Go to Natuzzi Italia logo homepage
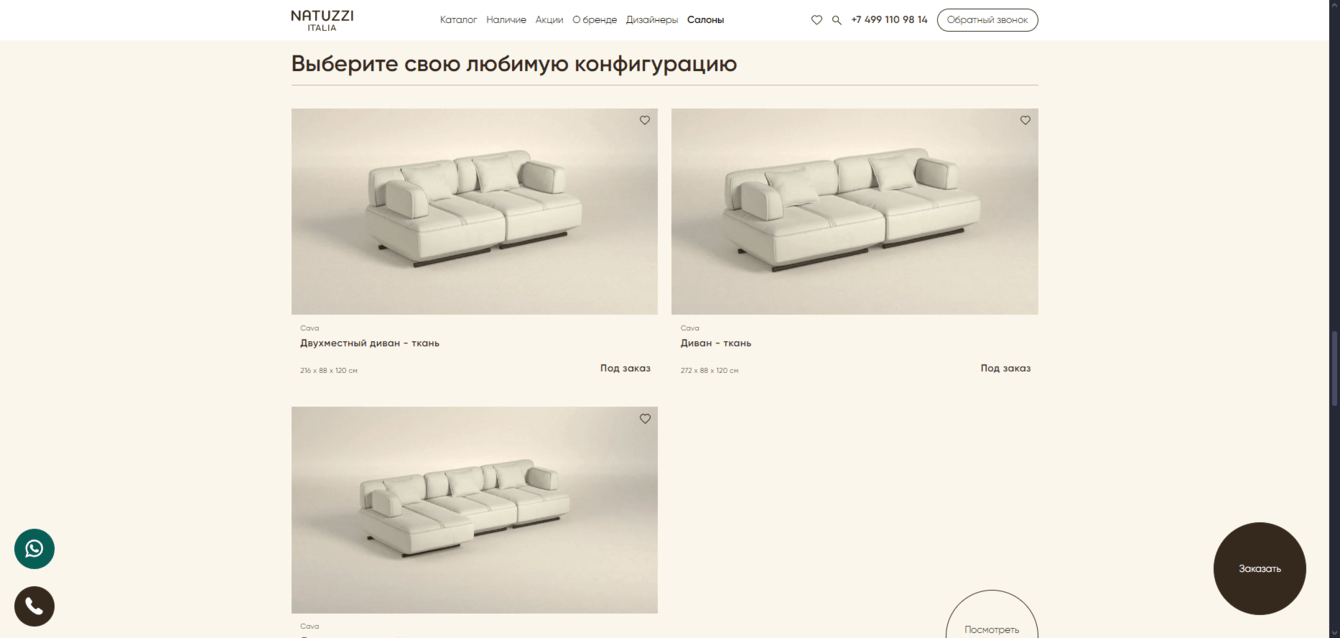Viewport: 1340px width, 638px height. coord(322,20)
